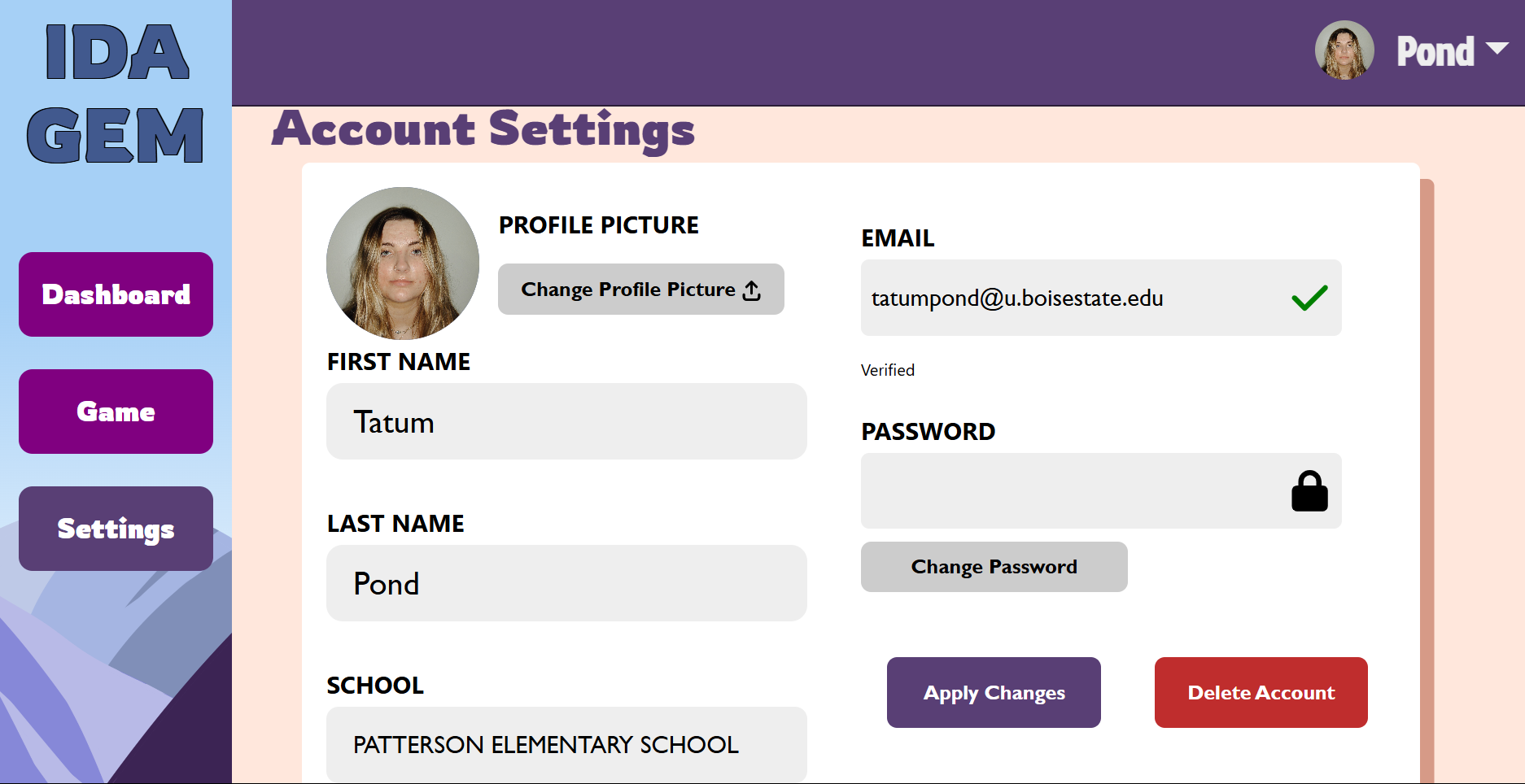
Task: Click into the Last Name field with Pond
Action: click(566, 583)
